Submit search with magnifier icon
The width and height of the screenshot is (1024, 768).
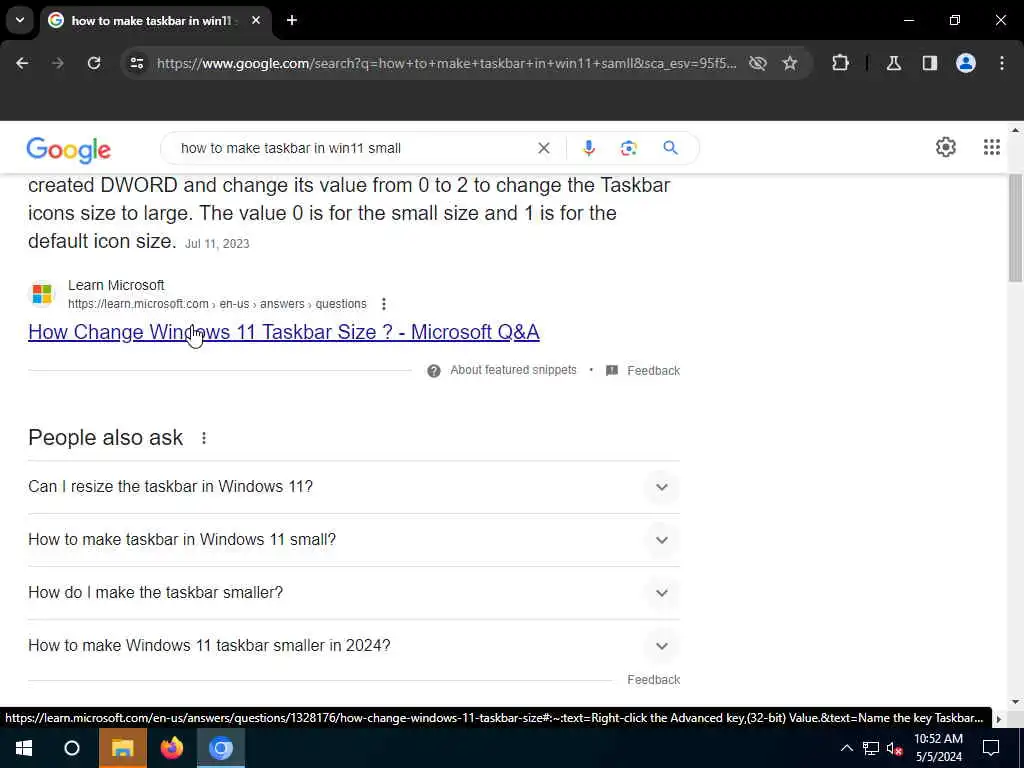(670, 148)
